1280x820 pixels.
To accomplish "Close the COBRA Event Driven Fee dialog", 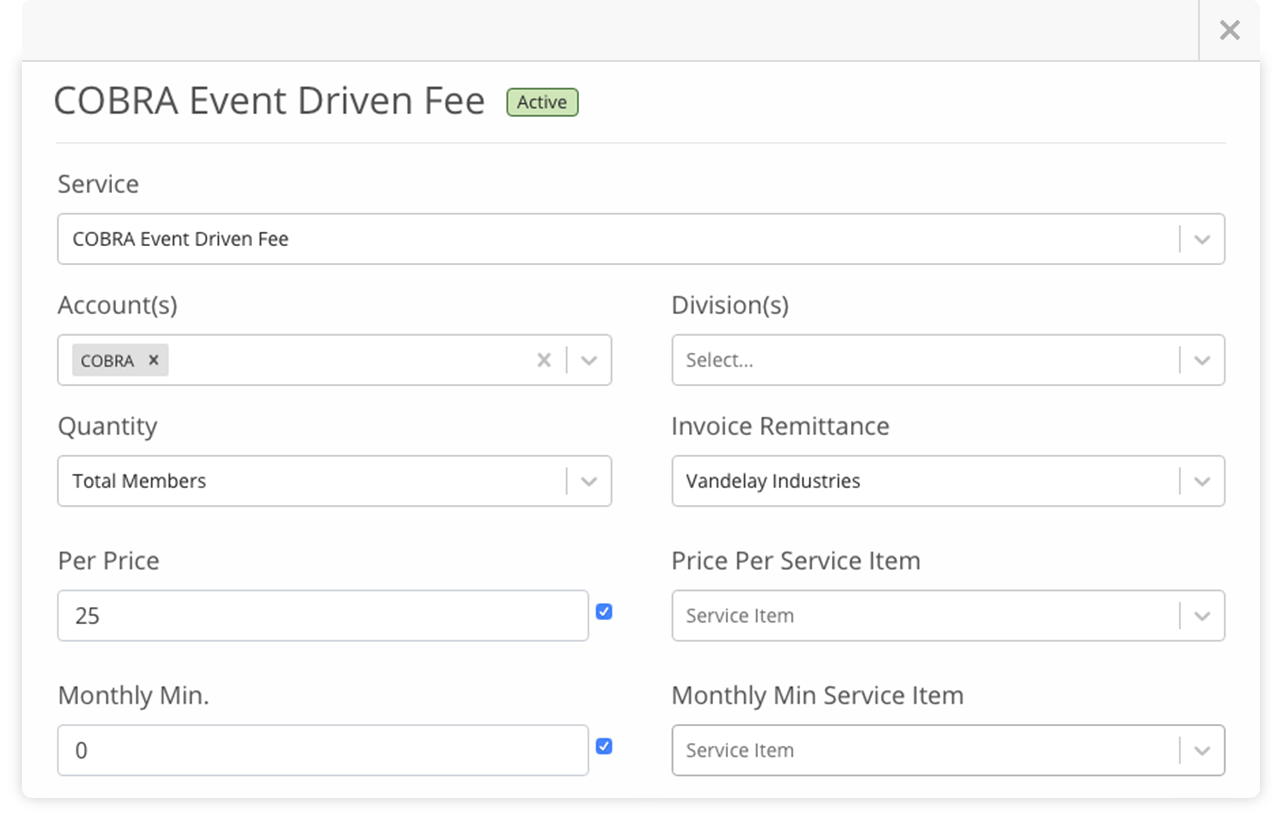I will [1229, 30].
